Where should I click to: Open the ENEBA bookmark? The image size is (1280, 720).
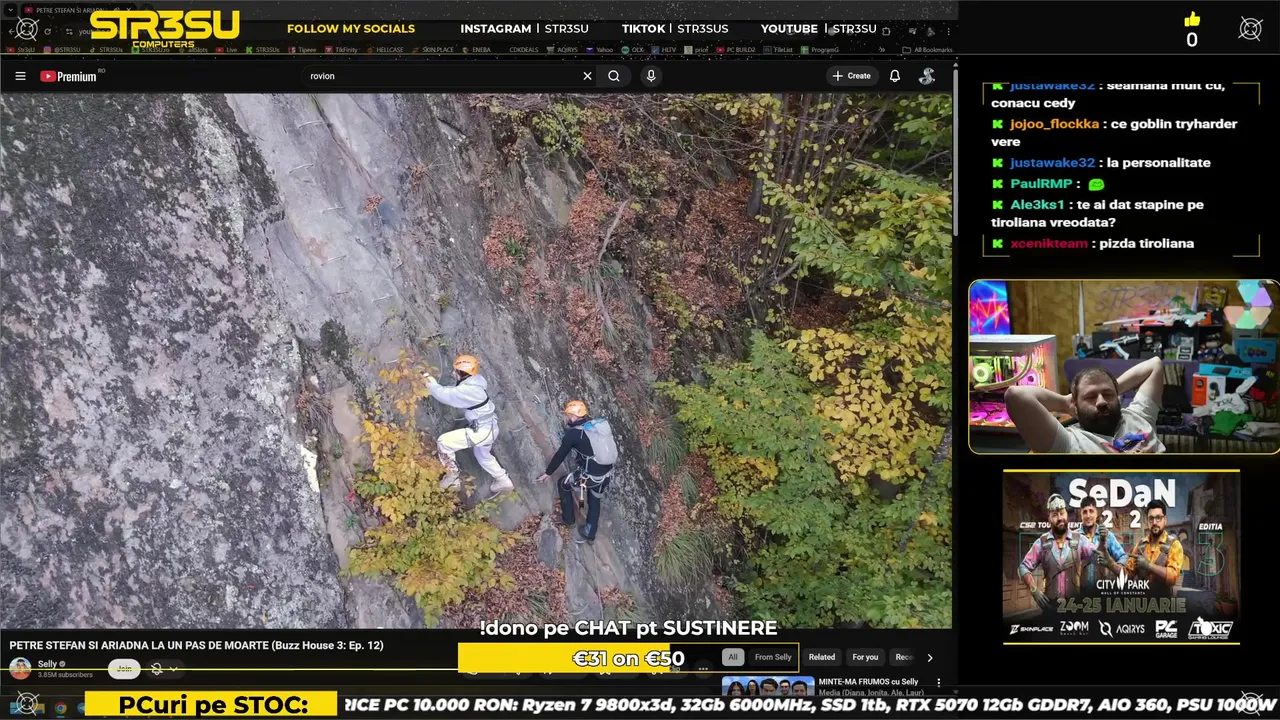click(x=477, y=50)
